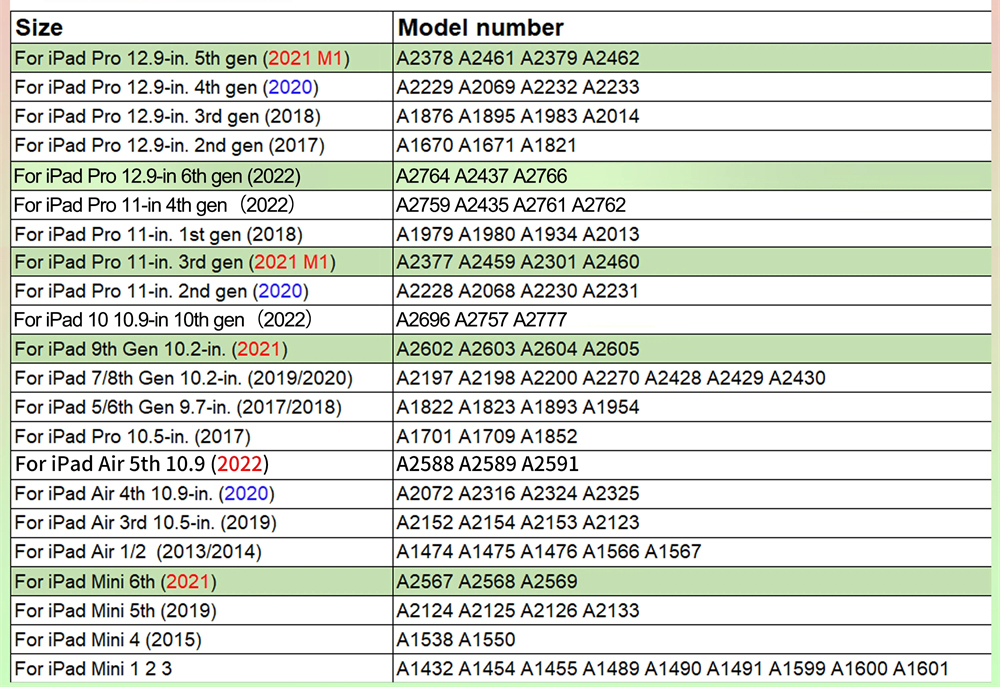Select model numbers "A2072 A2316 A2324 A2325"
This screenshot has width=1000, height=687.
click(x=517, y=493)
